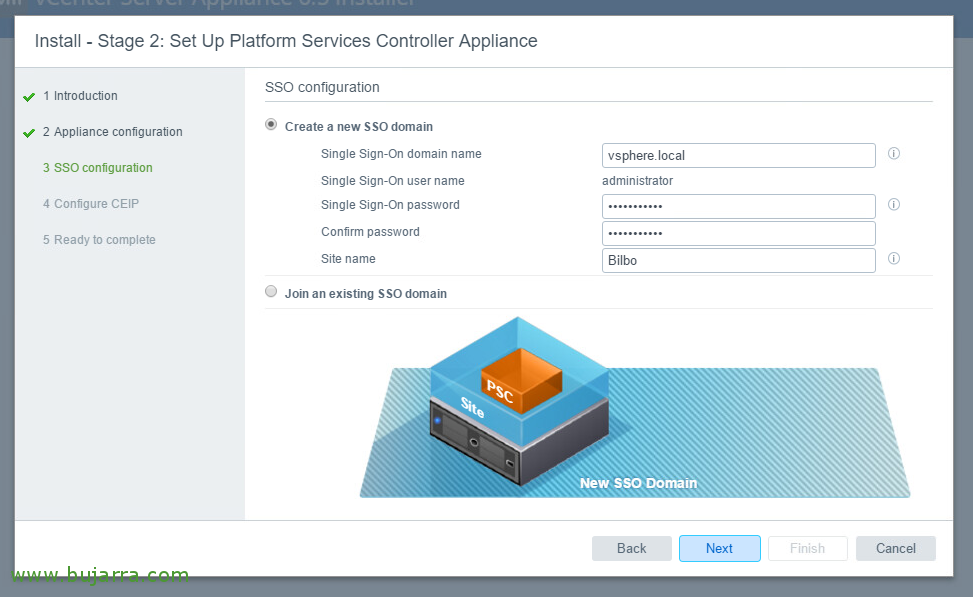Click the Back button

[632, 549]
